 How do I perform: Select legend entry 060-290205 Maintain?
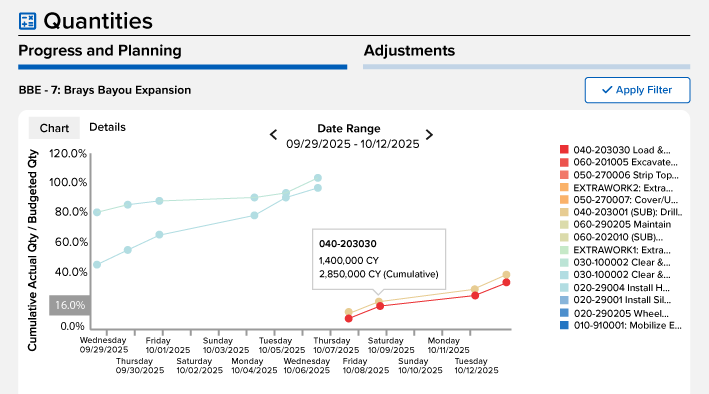tap(622, 224)
